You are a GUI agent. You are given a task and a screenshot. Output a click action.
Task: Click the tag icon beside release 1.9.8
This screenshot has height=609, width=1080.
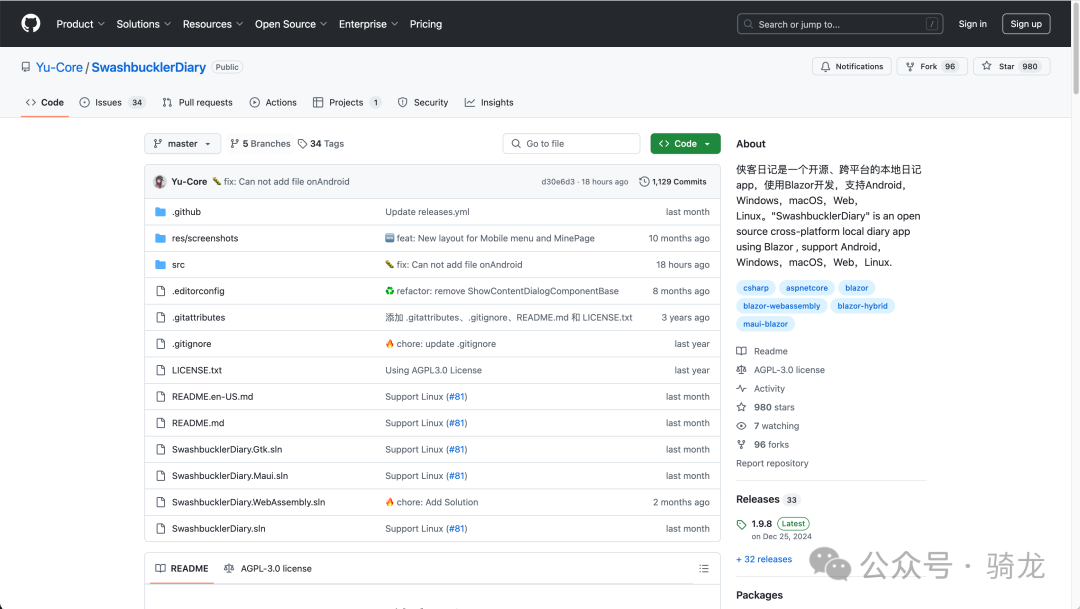click(741, 524)
